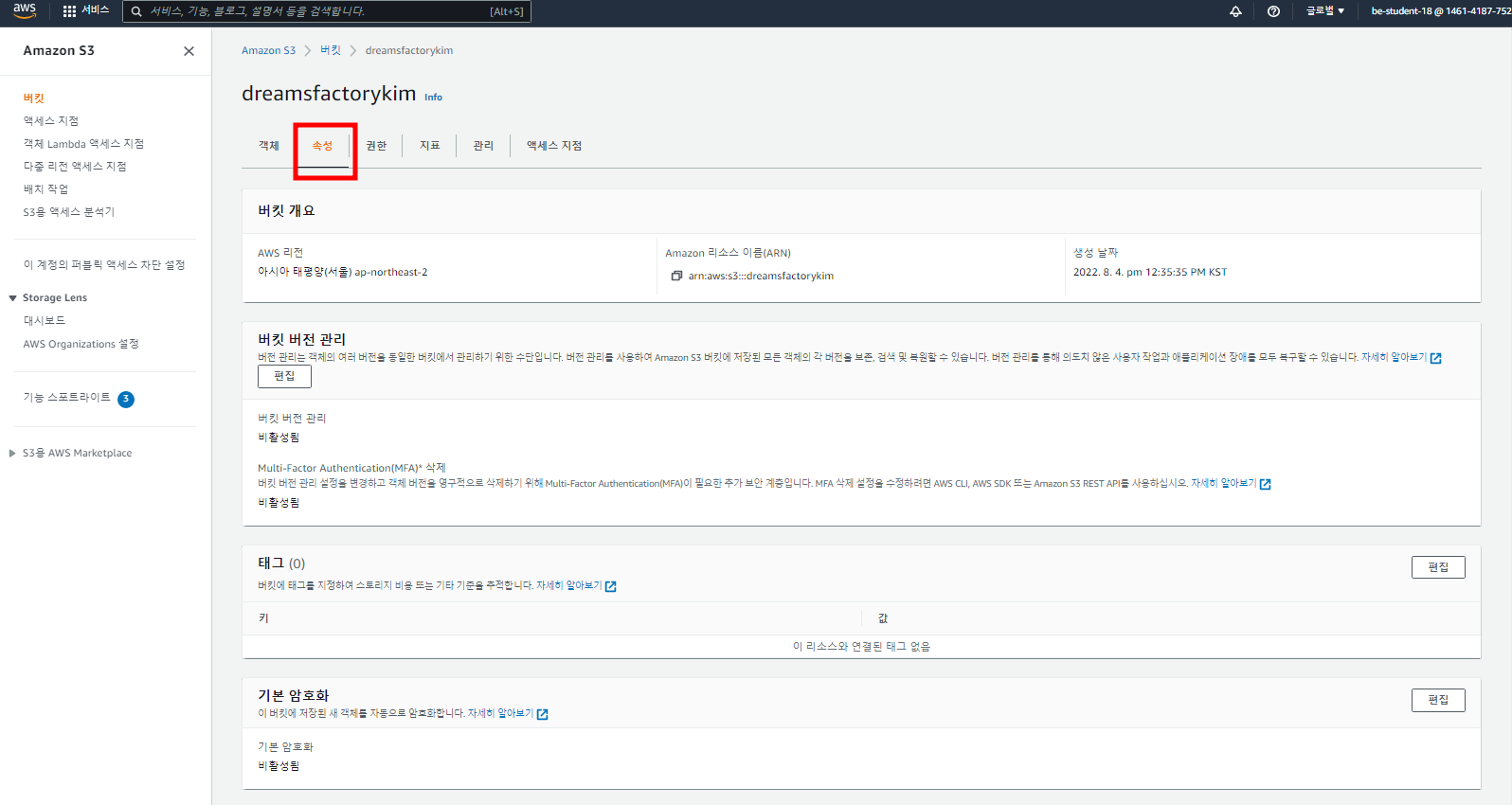The height and width of the screenshot is (805, 1512).
Task: Switch to the 지표 tab
Action: 430,146
